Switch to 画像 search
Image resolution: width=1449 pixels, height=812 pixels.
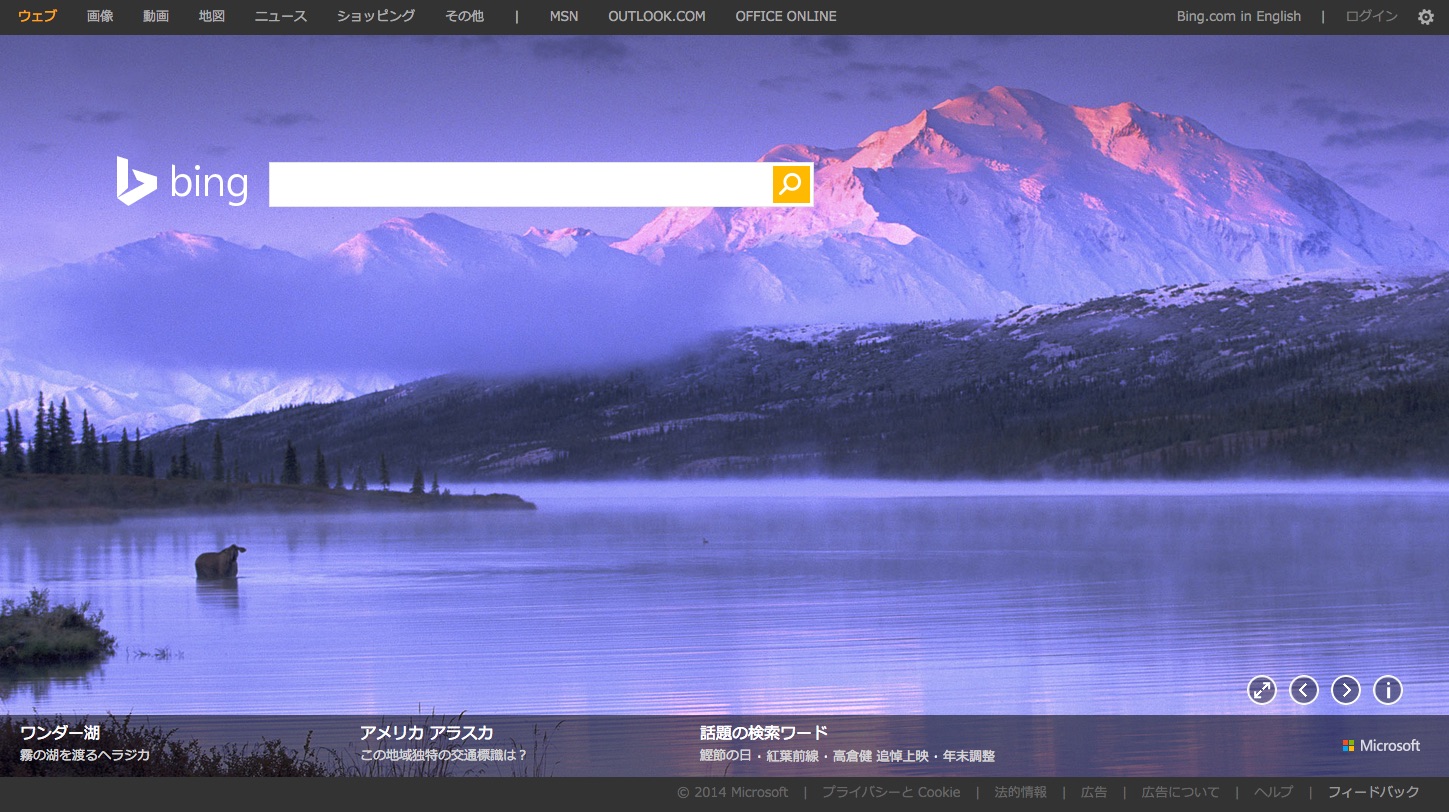coord(100,16)
